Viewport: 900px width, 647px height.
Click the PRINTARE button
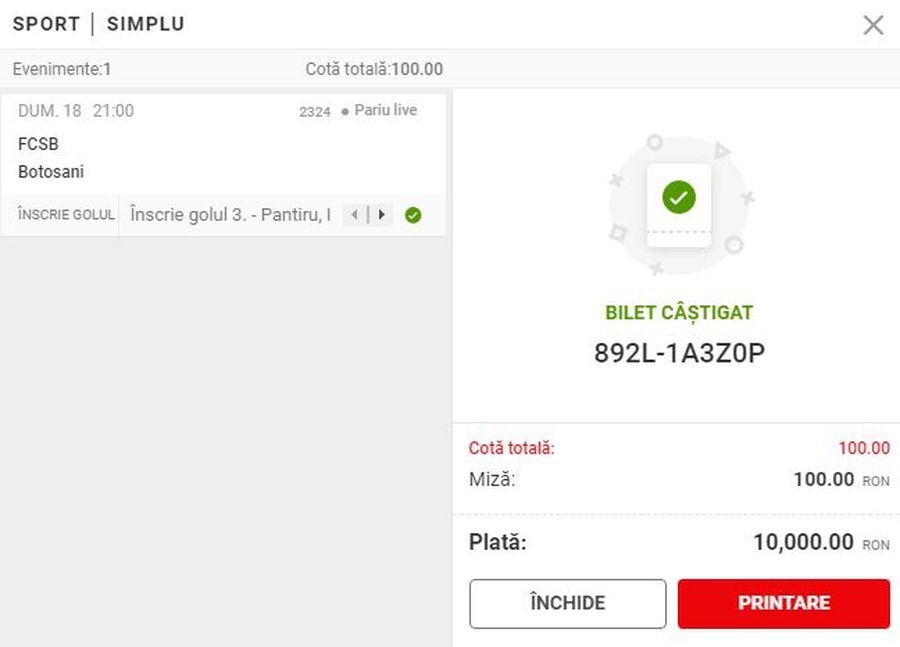pos(784,603)
